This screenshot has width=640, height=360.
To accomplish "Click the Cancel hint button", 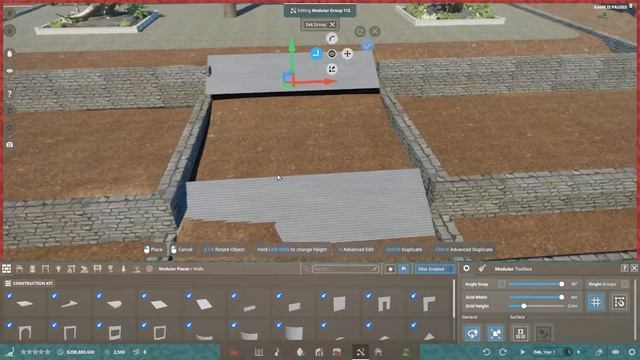I will coord(182,249).
